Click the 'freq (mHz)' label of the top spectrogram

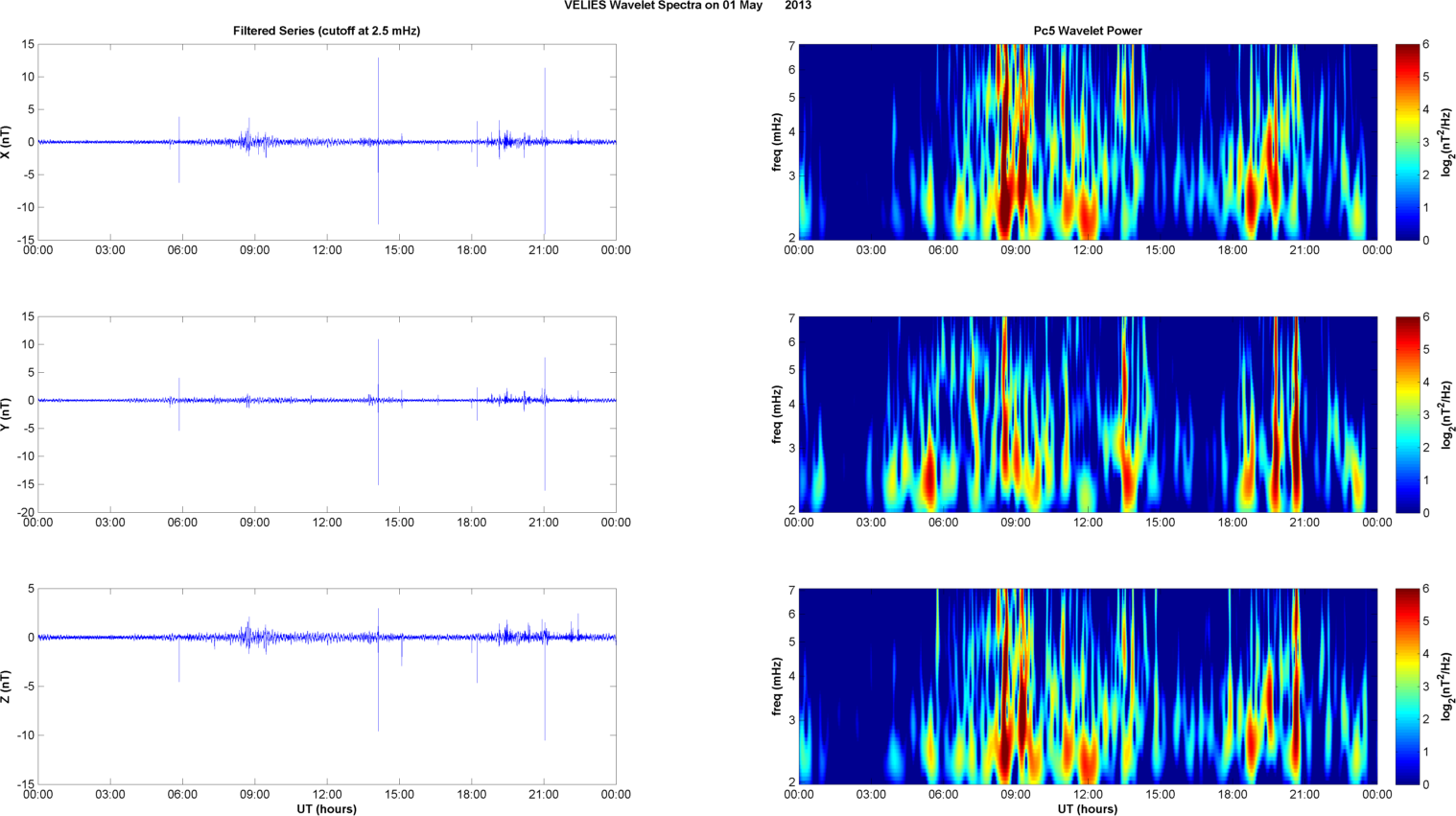[777, 142]
